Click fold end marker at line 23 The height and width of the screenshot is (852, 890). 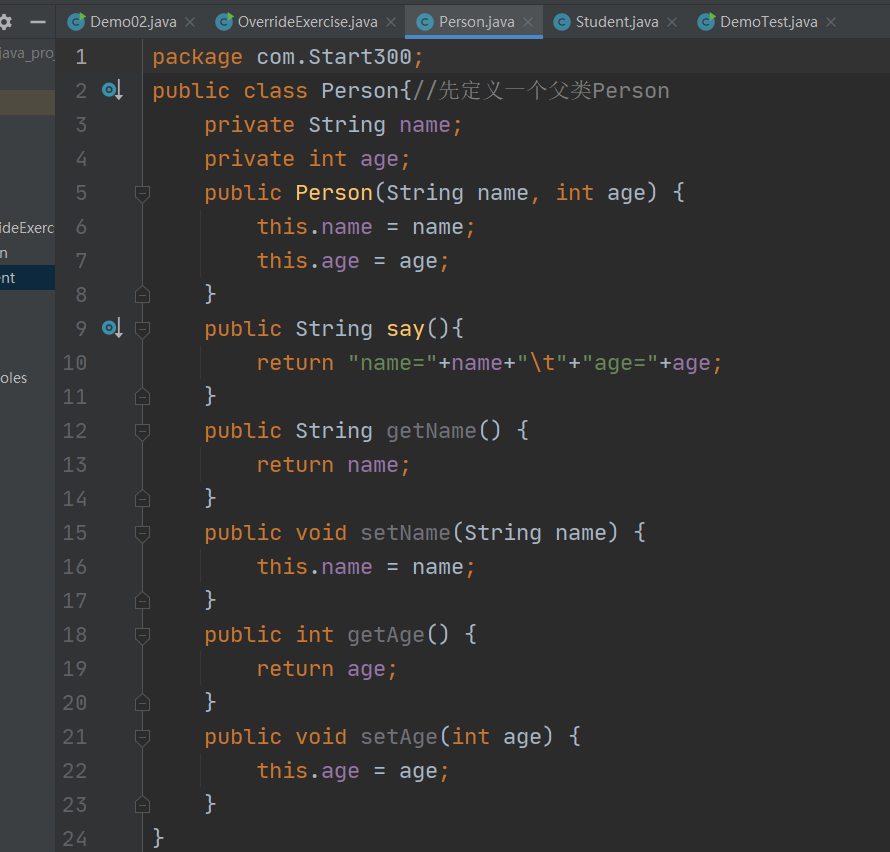click(x=142, y=804)
